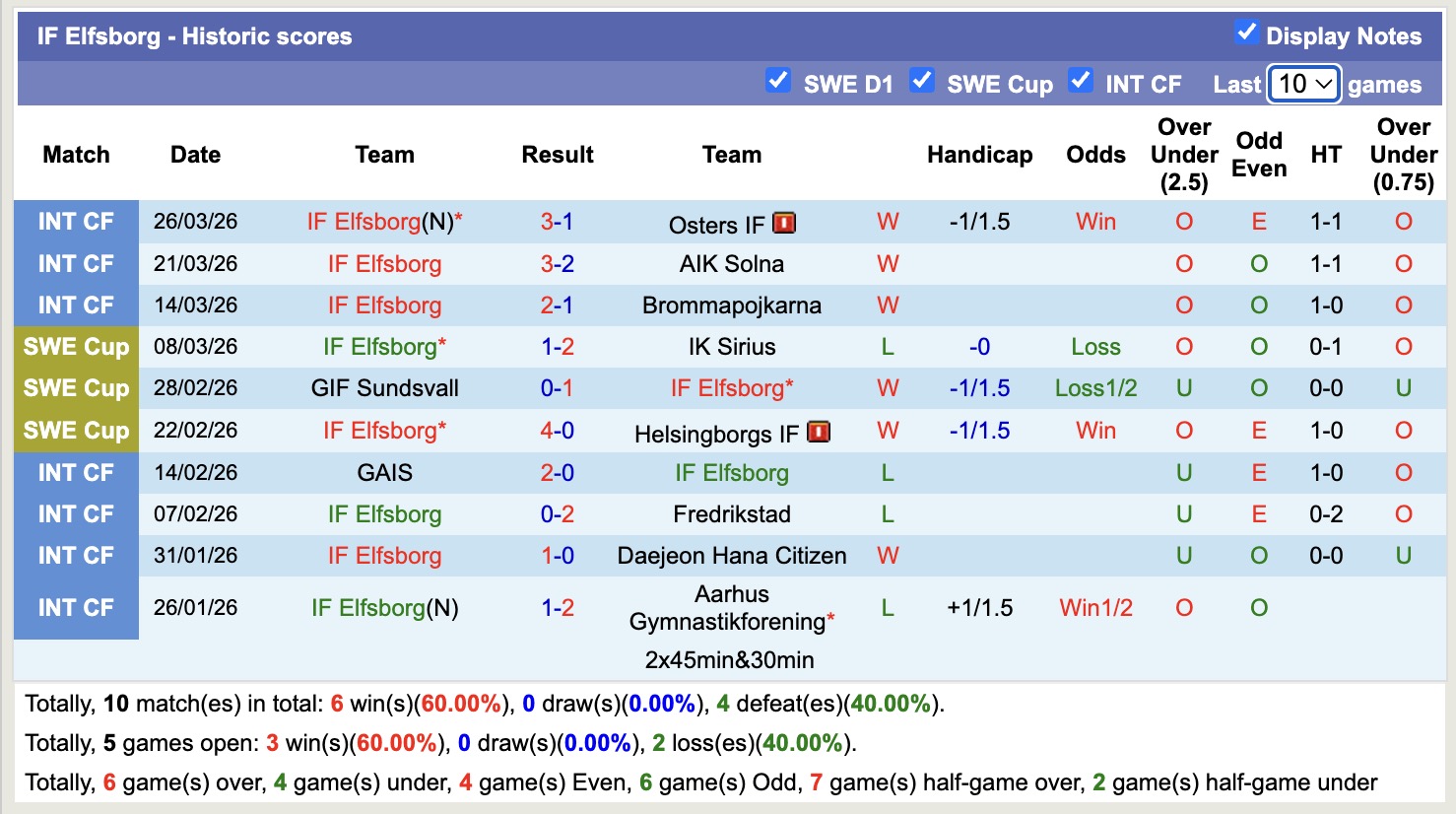Click the GAIS team name
Viewport: 1456px width, 814px height.
tap(384, 472)
